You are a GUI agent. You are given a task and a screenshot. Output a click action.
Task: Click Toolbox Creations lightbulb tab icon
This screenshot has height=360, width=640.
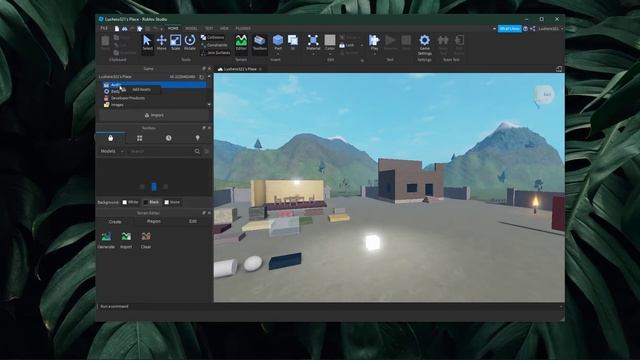(x=198, y=138)
